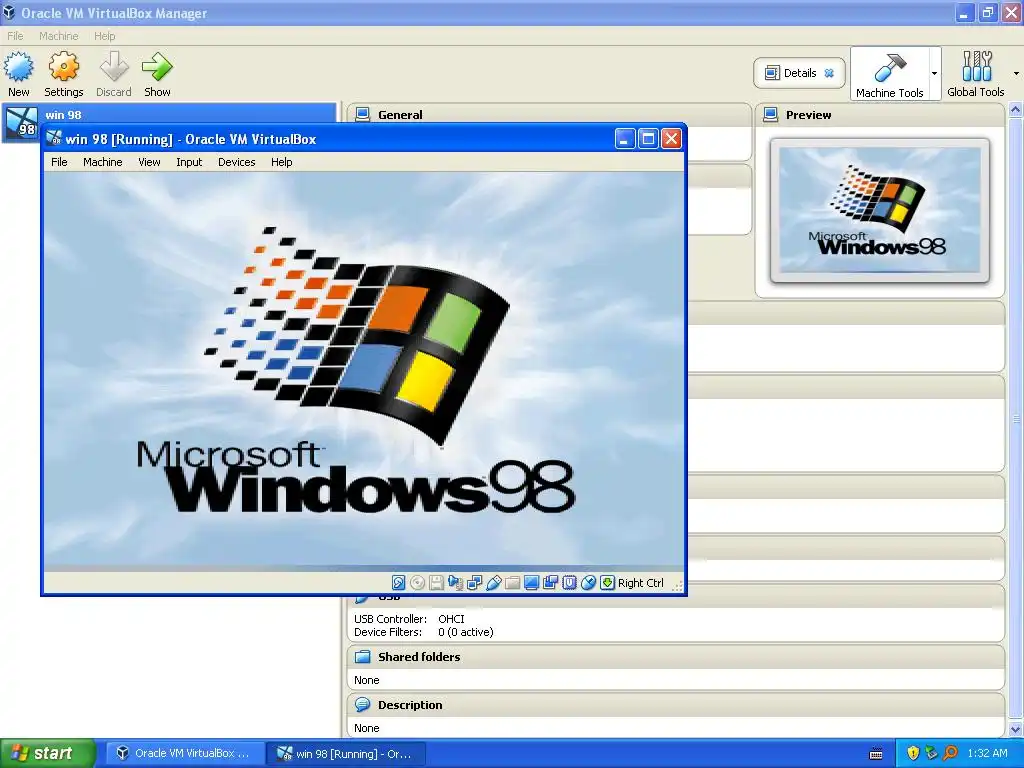The width and height of the screenshot is (1024, 768).
Task: Open Input menu of win 98 VM window
Action: point(189,162)
